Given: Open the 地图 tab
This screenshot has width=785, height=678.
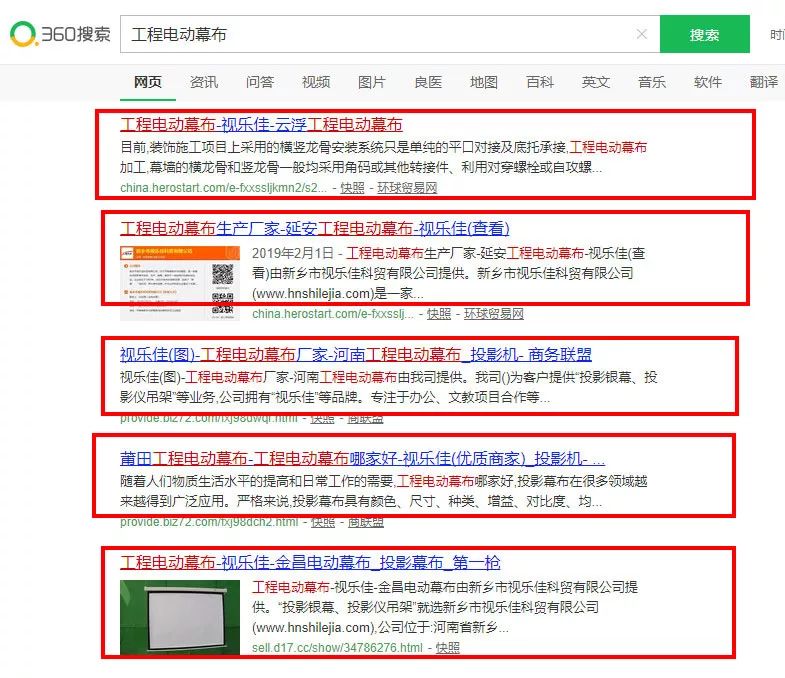Looking at the screenshot, I should point(484,82).
